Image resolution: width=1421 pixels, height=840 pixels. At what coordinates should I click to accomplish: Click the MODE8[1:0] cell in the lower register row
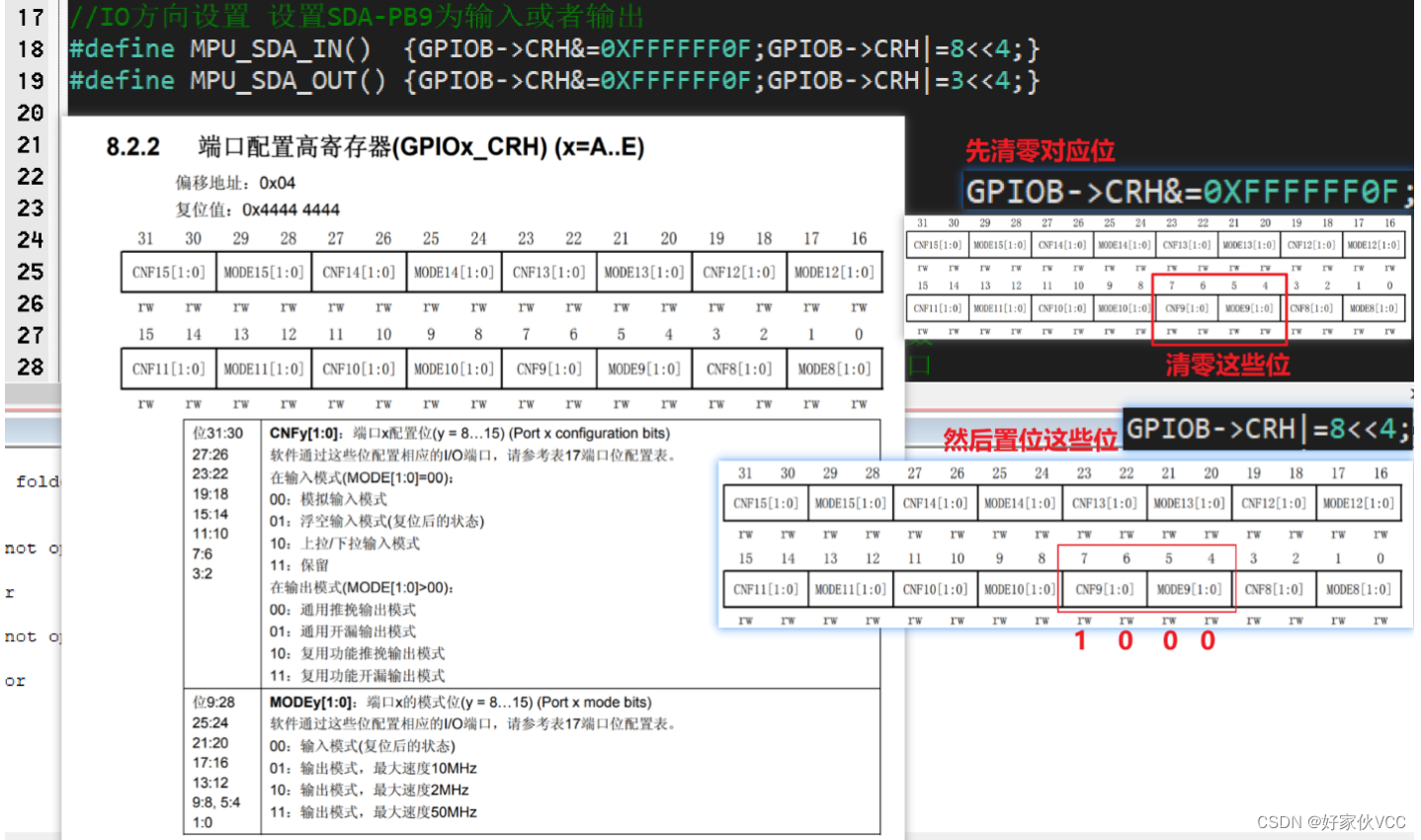pyautogui.click(x=834, y=368)
